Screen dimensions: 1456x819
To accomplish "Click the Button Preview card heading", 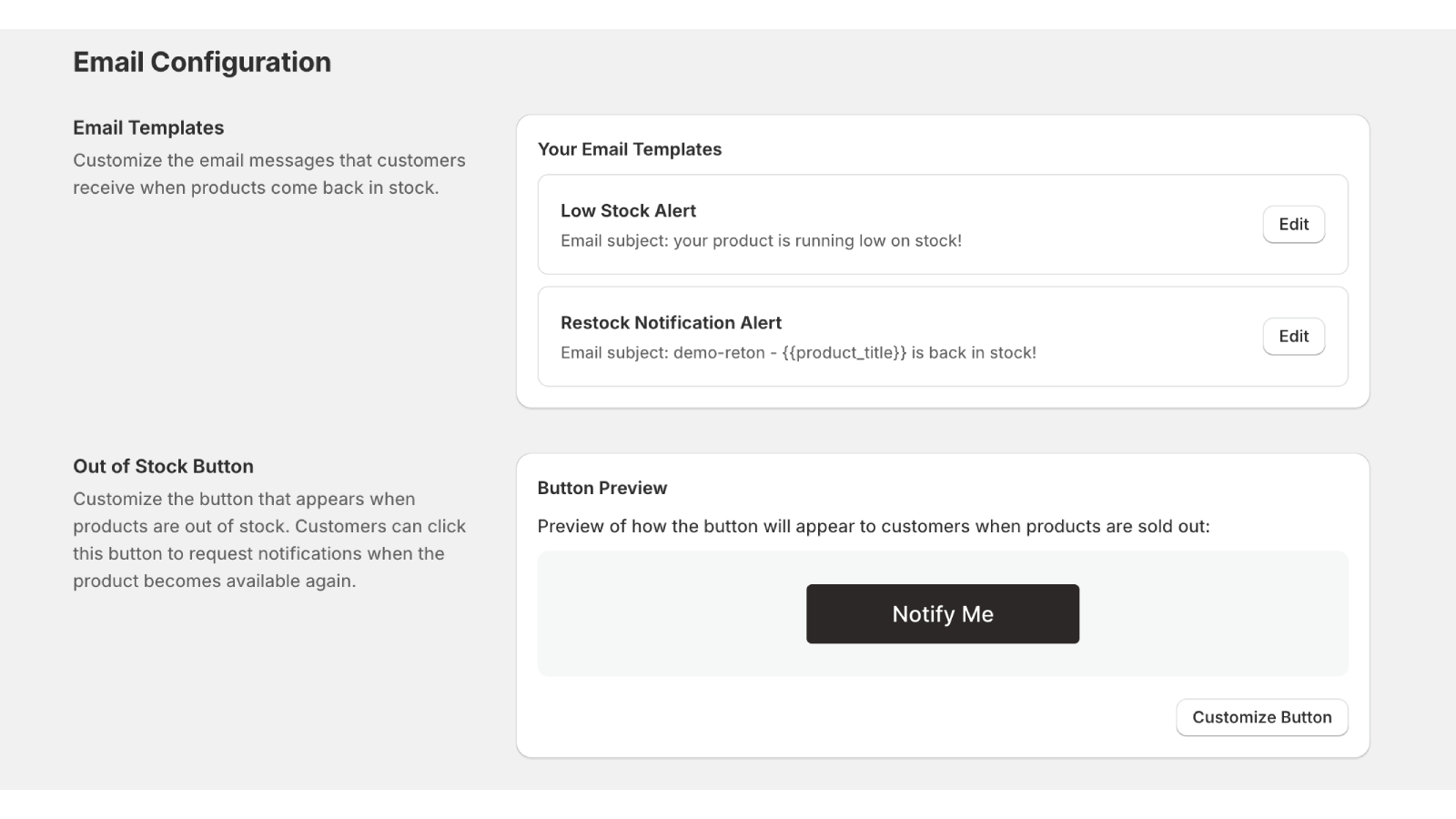I will point(602,488).
